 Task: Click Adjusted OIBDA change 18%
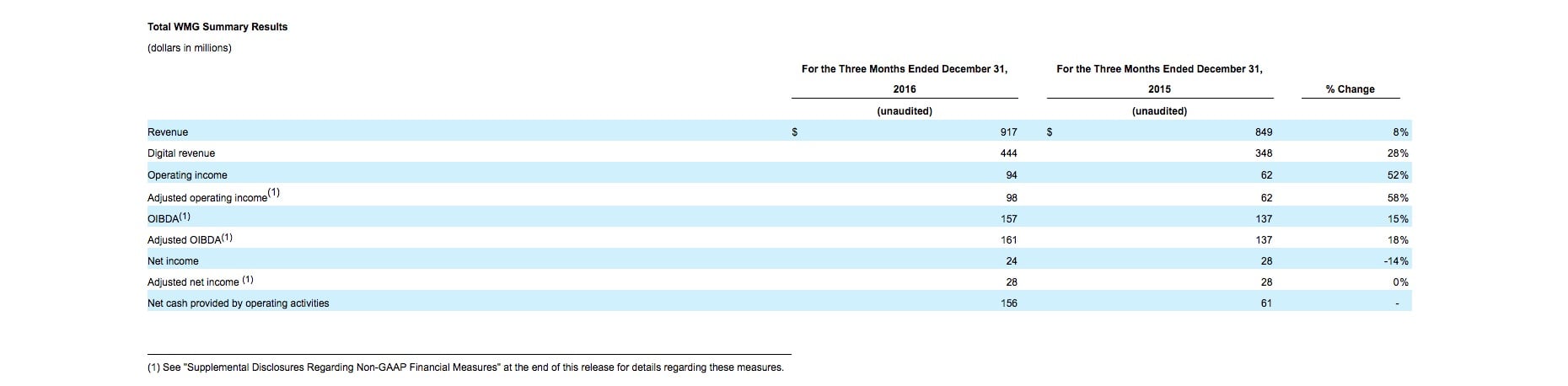pyautogui.click(x=1398, y=240)
